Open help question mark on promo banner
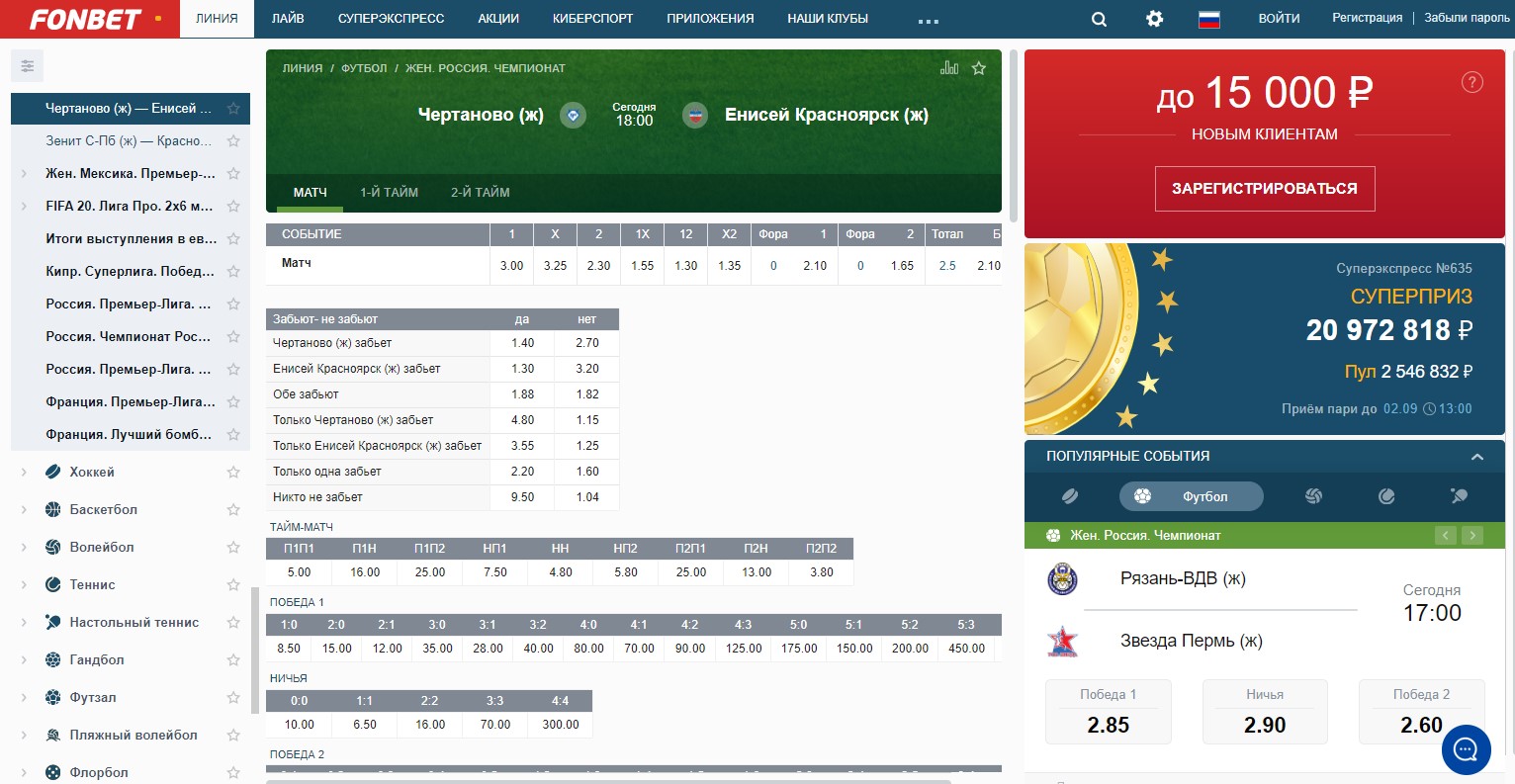Image resolution: width=1515 pixels, height=784 pixels. coord(1471,82)
